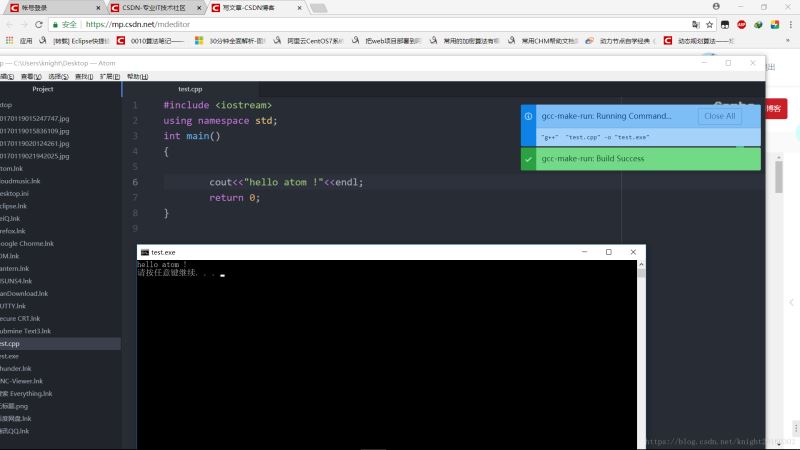Switch to the CSDN-专业IT技术社区 tab
The image size is (800, 450).
[x=154, y=8]
